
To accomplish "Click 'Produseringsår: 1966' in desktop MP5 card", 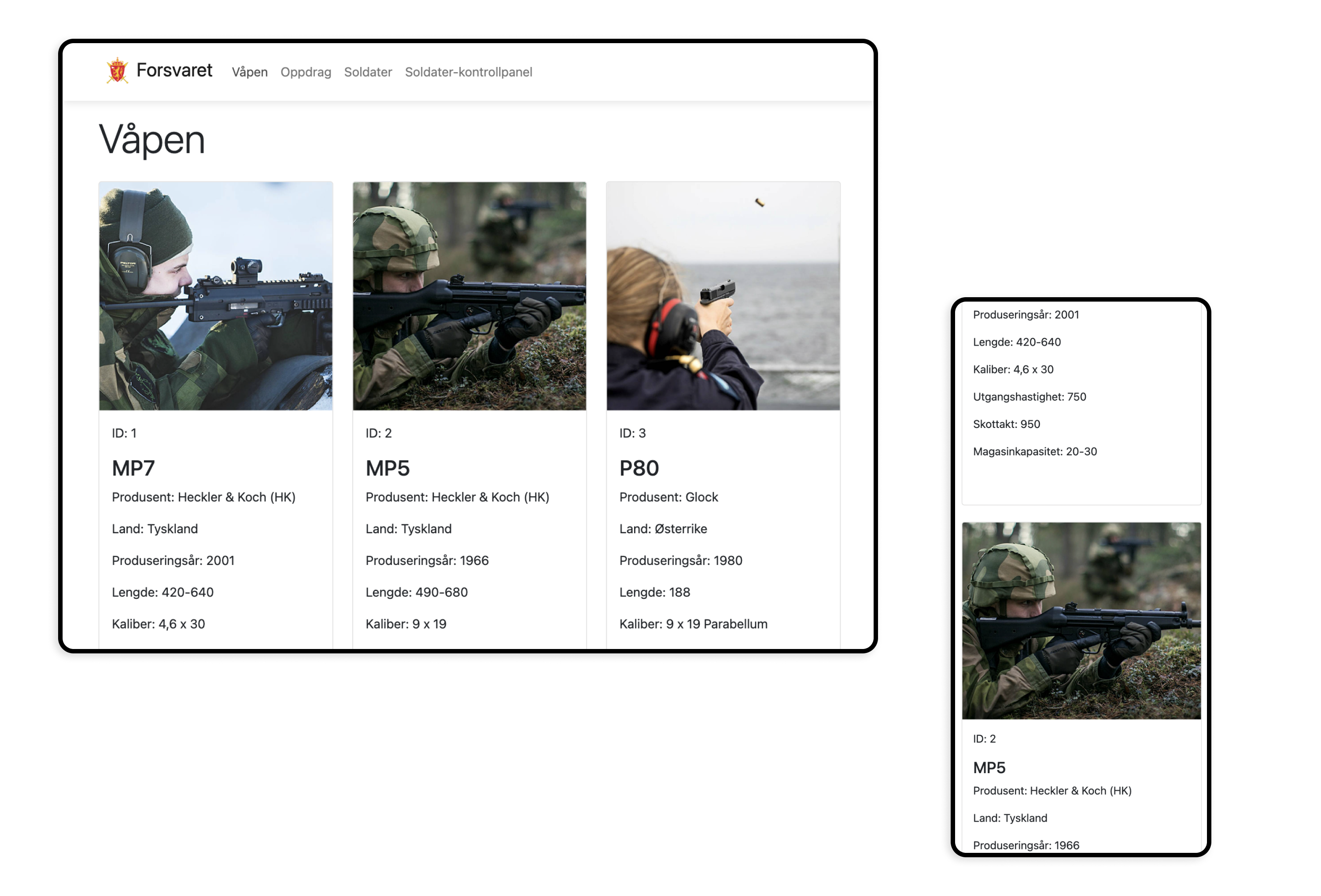I will (x=427, y=560).
